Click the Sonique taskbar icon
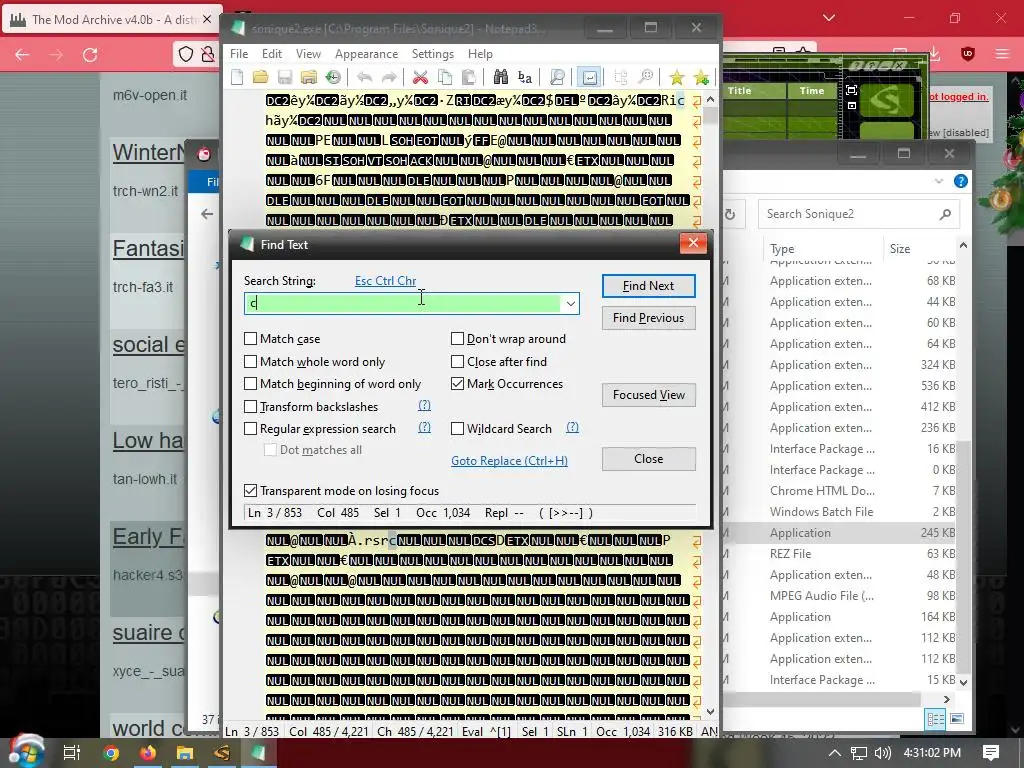1024x768 pixels. coord(222,753)
